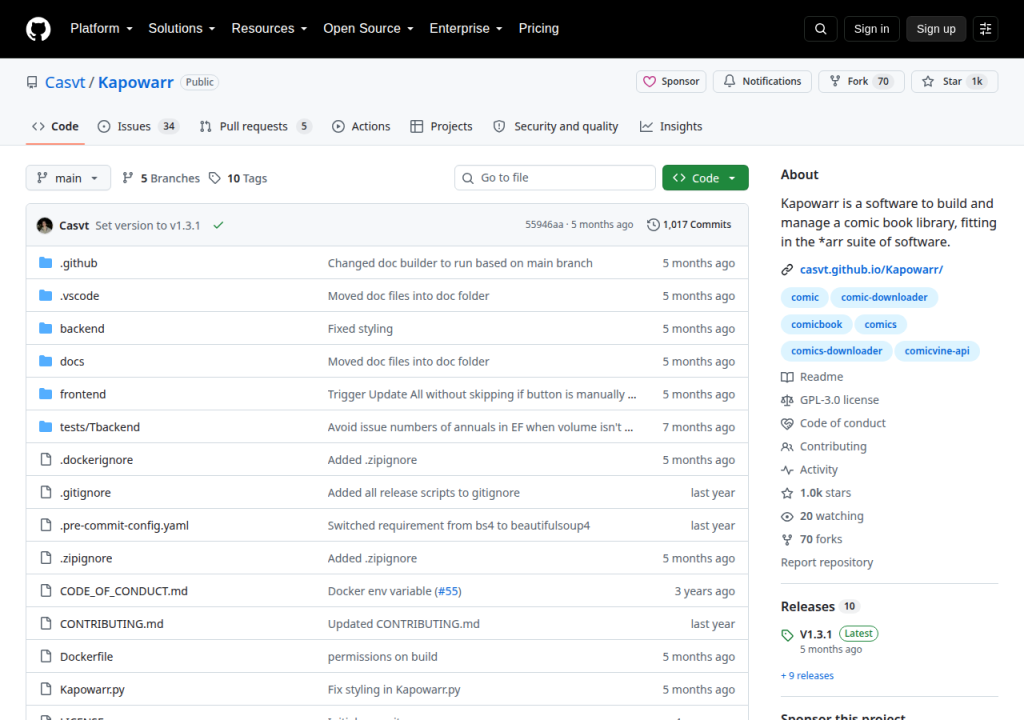Image resolution: width=1024 pixels, height=720 pixels.
Task: Click green check status on latest commit
Action: coord(218,225)
